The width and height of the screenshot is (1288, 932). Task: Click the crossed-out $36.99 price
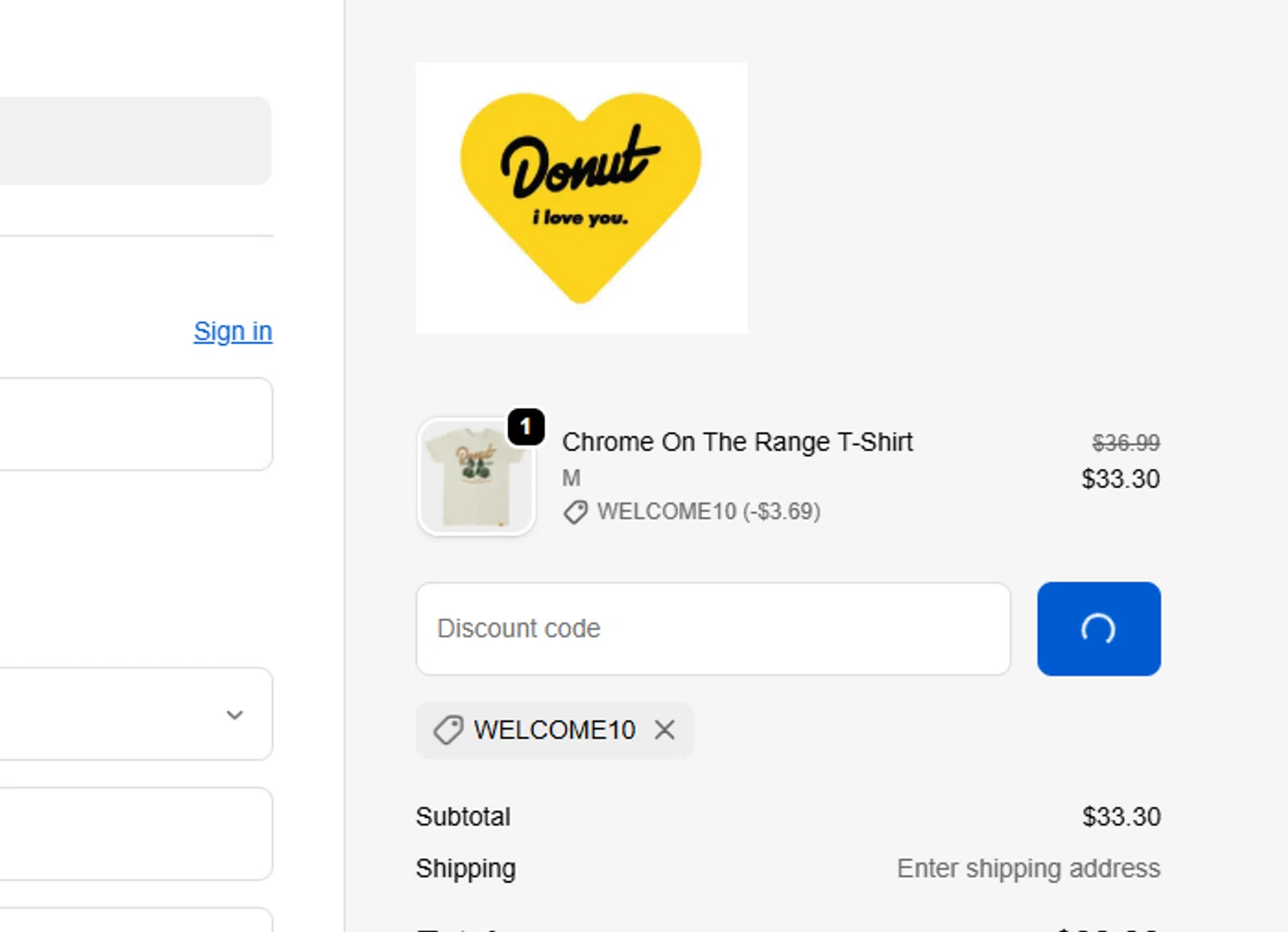1125,443
